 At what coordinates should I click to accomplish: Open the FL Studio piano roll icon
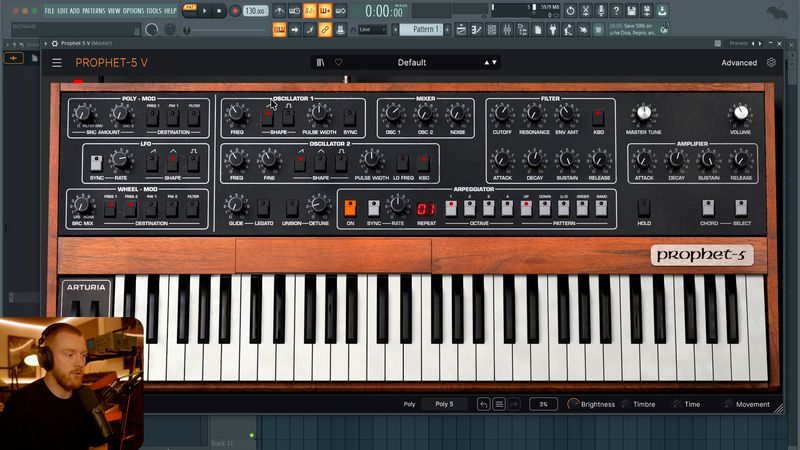477,30
